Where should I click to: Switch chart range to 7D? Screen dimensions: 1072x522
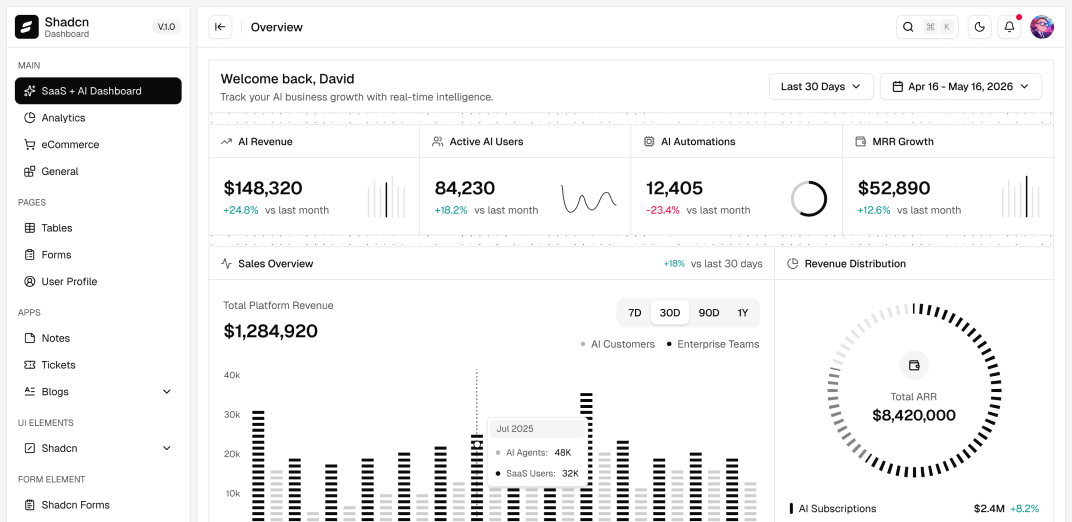[634, 313]
